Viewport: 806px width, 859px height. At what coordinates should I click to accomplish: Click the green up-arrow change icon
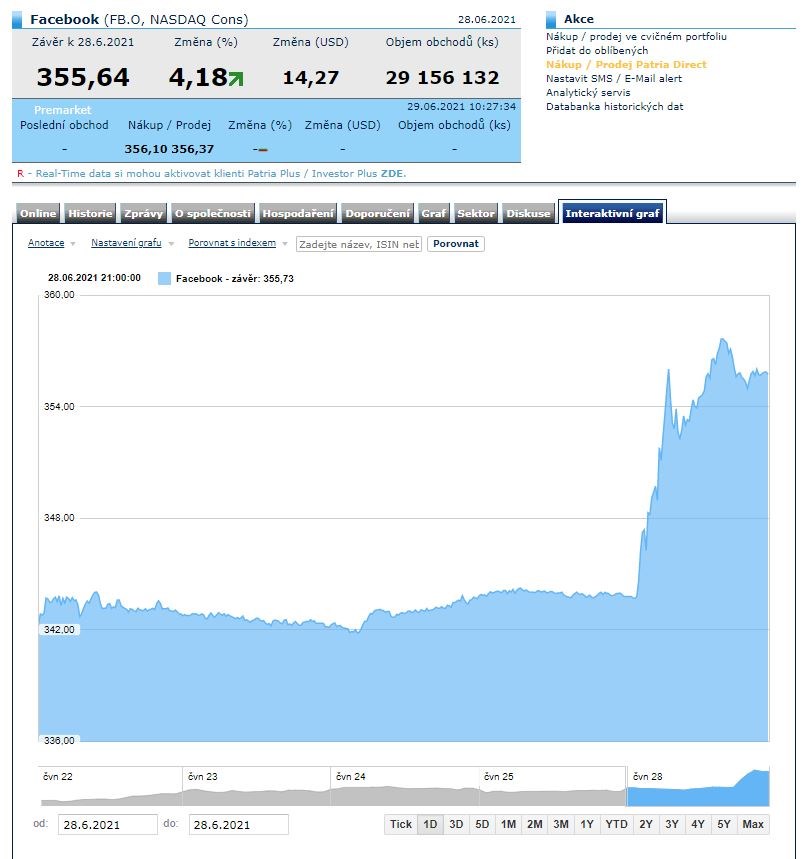coord(235,78)
